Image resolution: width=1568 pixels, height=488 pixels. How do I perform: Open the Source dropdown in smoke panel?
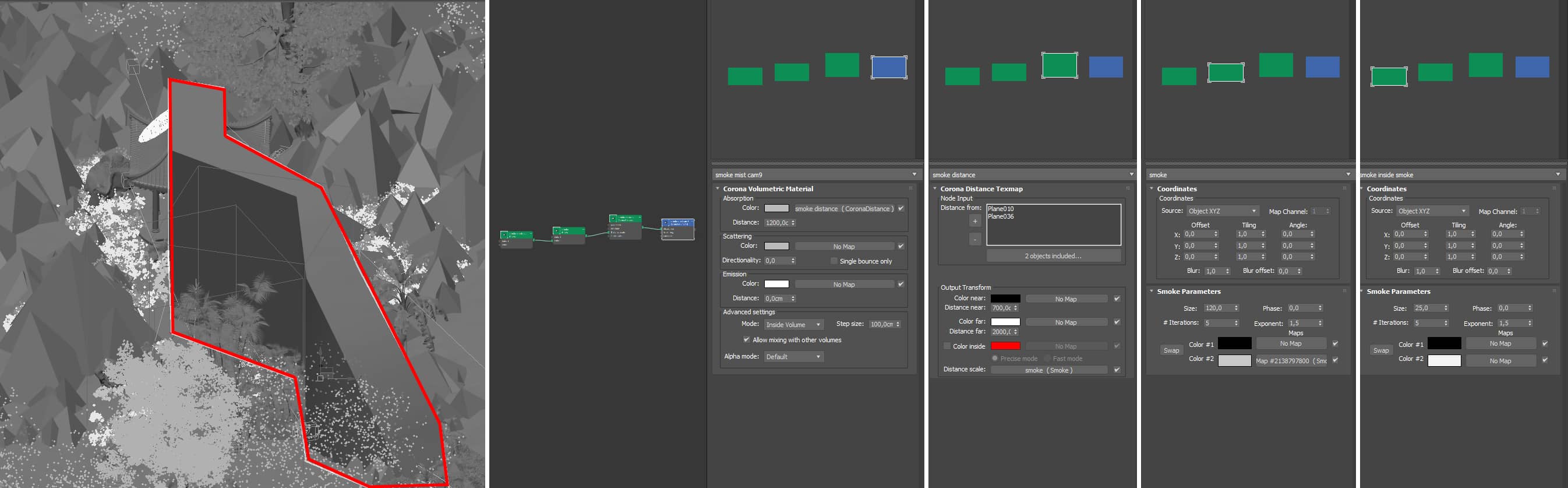[1222, 211]
